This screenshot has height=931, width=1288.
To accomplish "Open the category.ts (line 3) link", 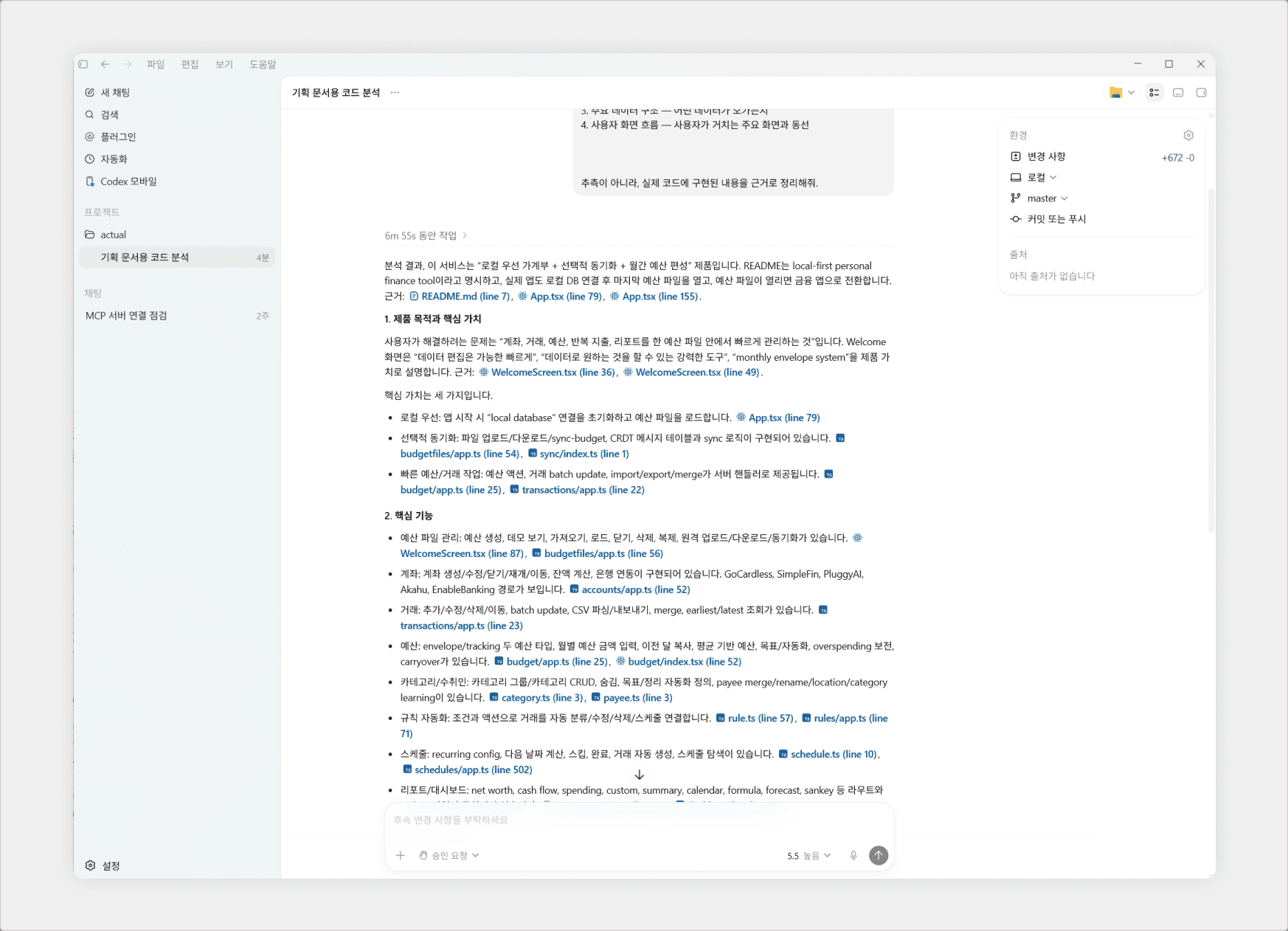I will (x=536, y=698).
